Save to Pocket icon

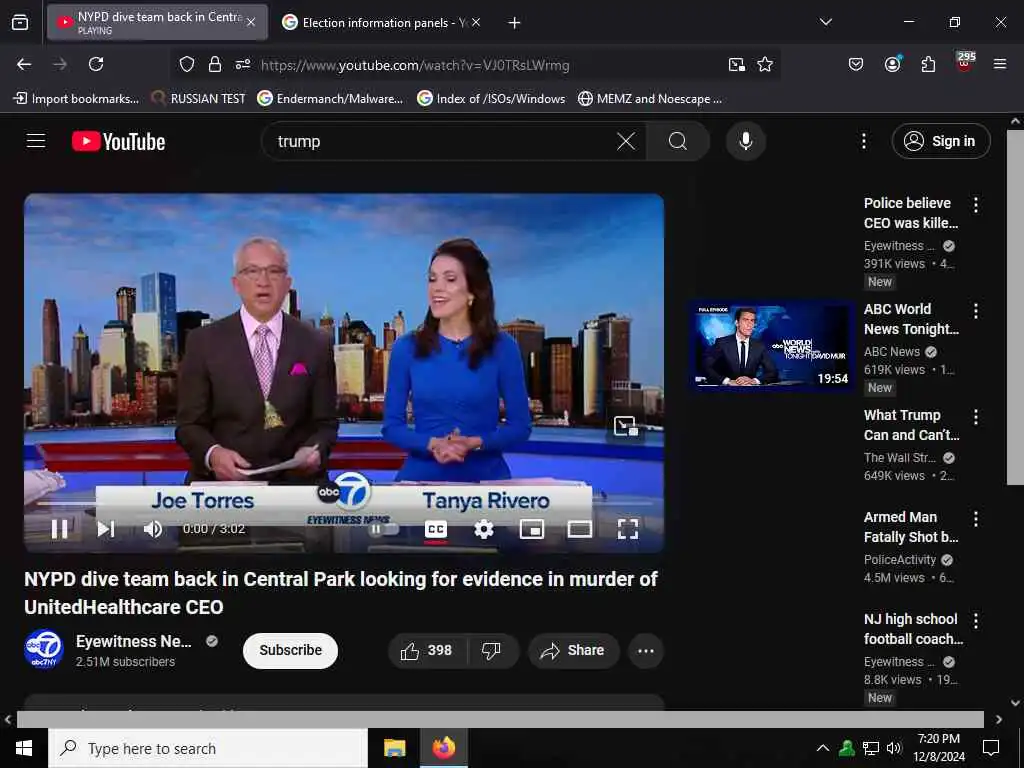click(x=856, y=64)
